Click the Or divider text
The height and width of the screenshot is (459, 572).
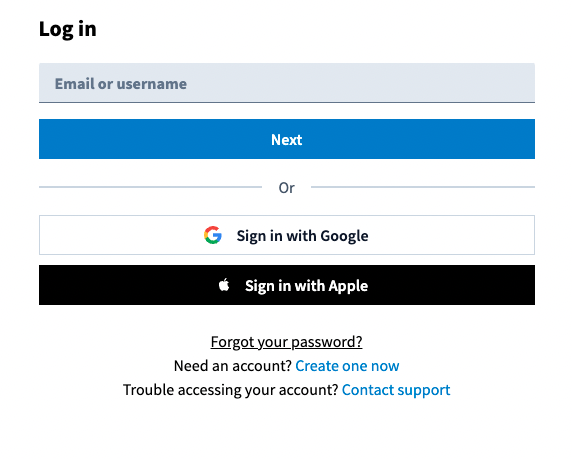pyautogui.click(x=286, y=188)
